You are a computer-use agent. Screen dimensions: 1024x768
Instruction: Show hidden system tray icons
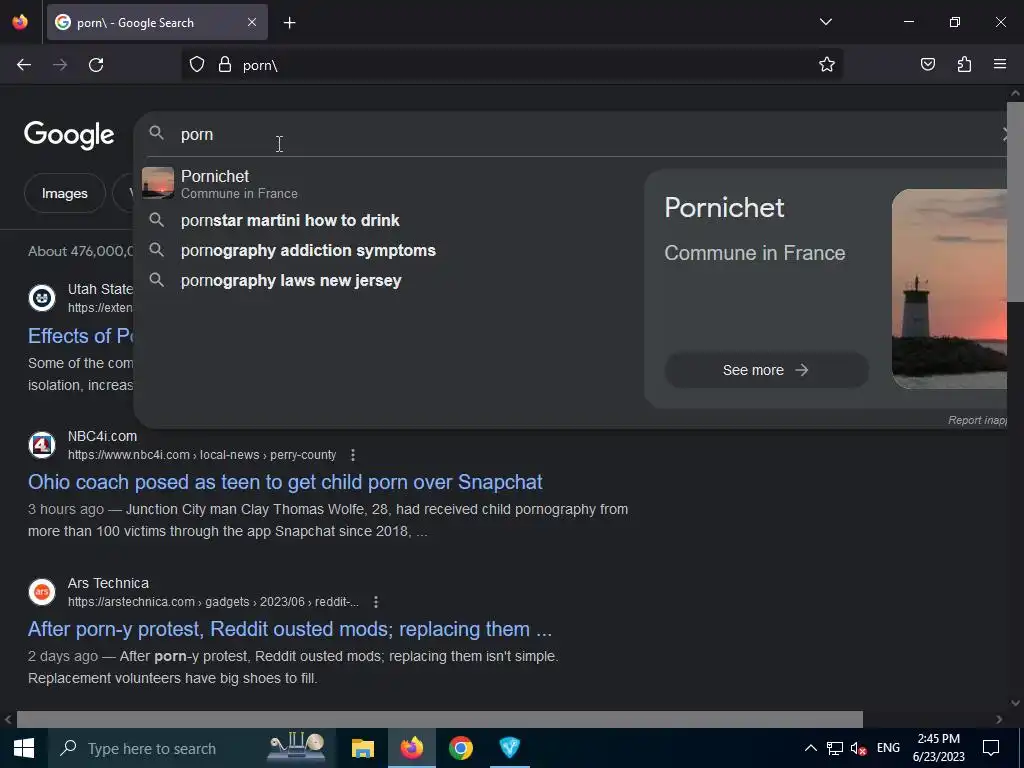pos(810,748)
